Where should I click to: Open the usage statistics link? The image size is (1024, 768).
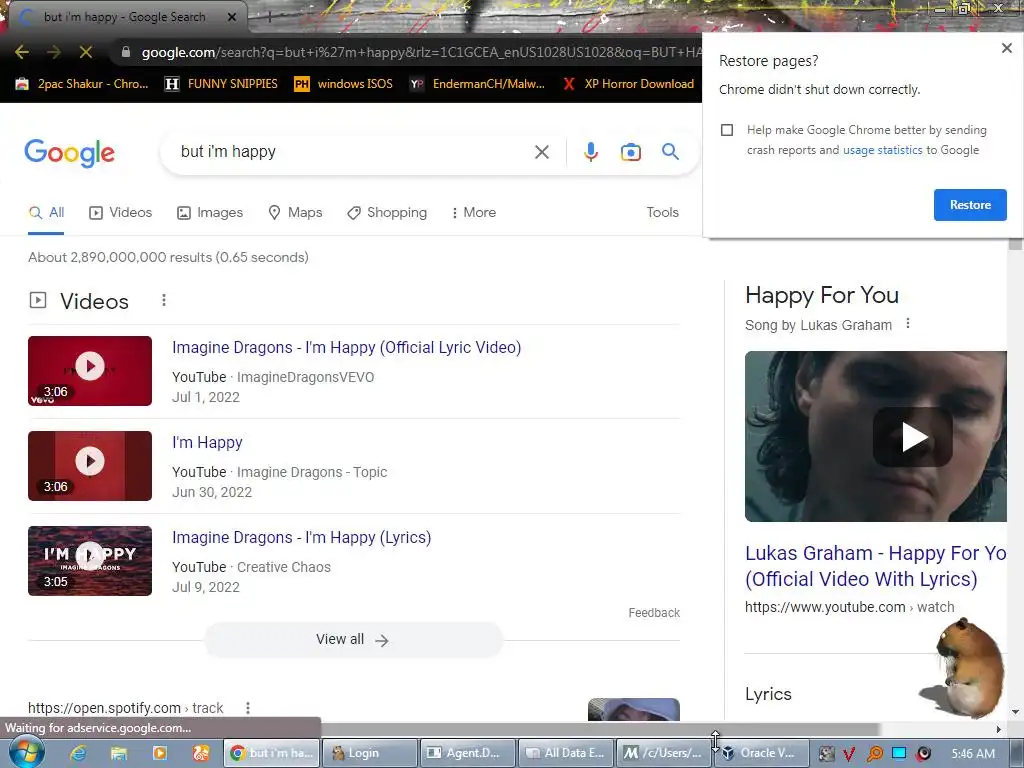[x=882, y=150]
